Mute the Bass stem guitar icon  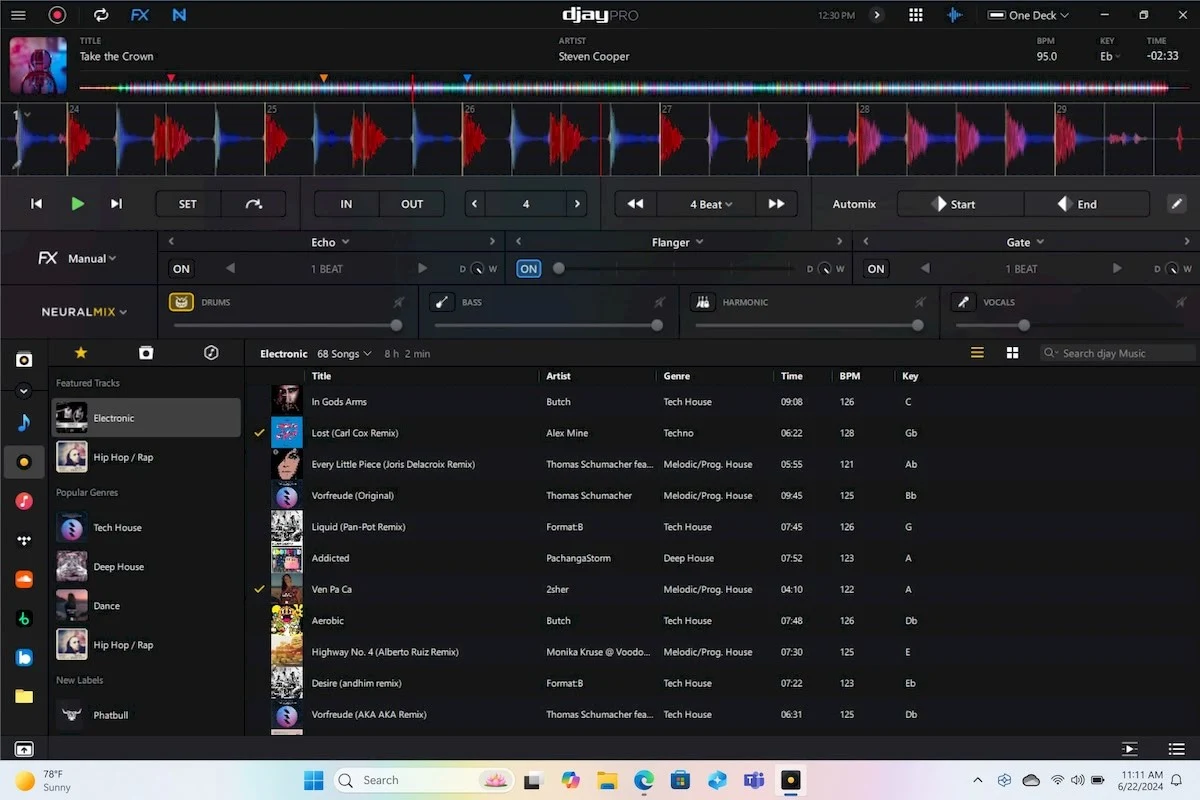(441, 302)
